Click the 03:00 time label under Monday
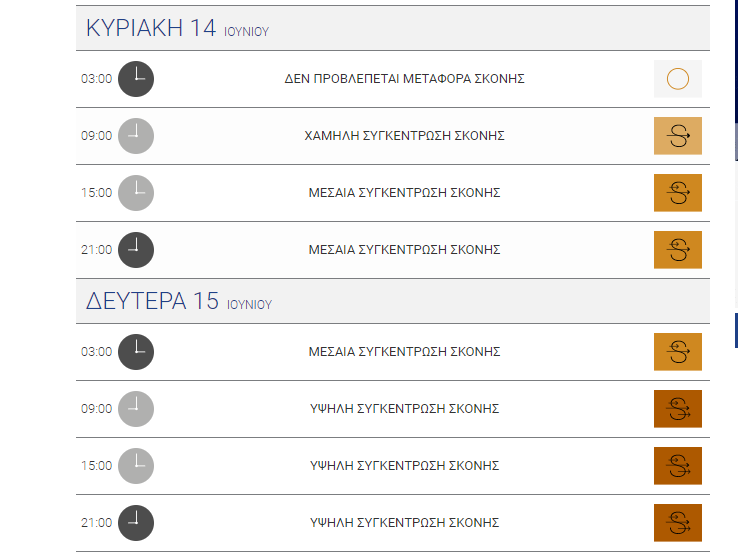The width and height of the screenshot is (738, 552). pos(96,352)
